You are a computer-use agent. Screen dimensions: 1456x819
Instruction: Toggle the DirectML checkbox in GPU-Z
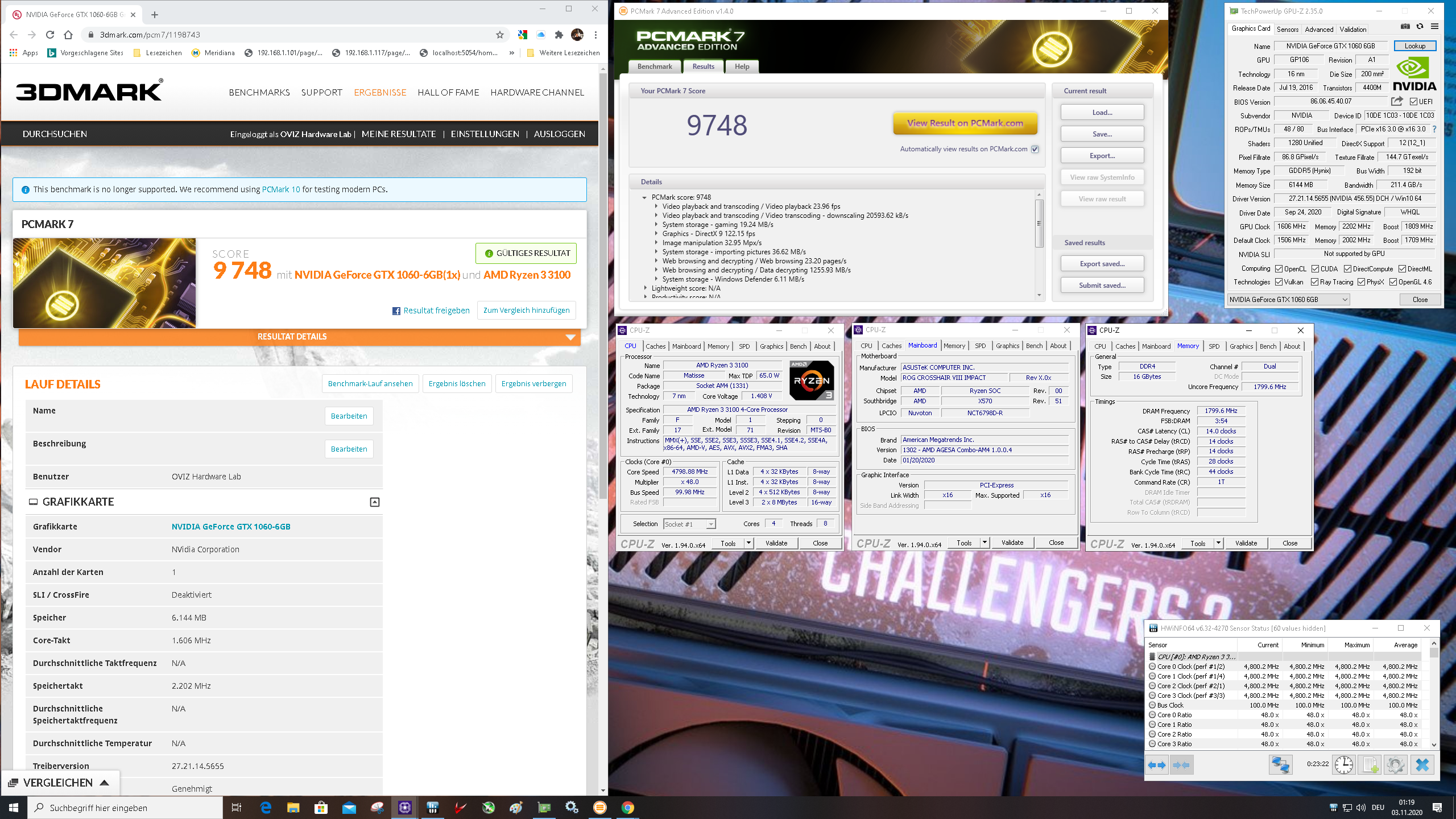point(1402,269)
